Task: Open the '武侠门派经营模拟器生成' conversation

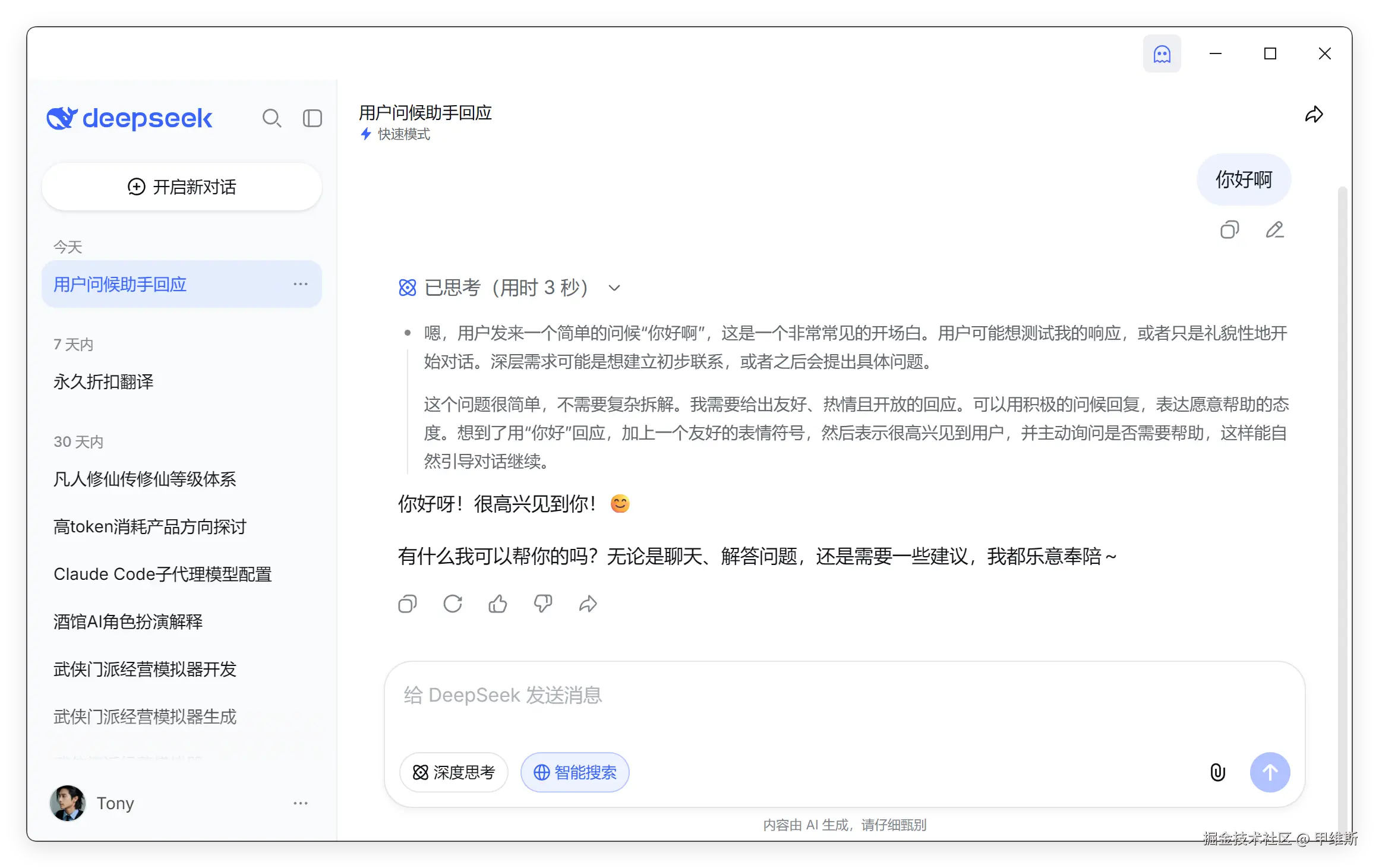Action: [x=182, y=717]
